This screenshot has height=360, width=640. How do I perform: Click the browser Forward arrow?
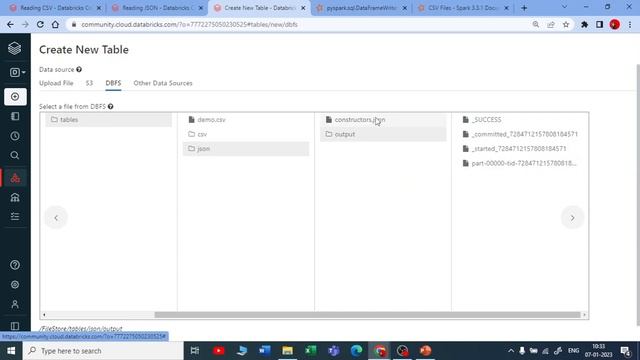coord(25,24)
